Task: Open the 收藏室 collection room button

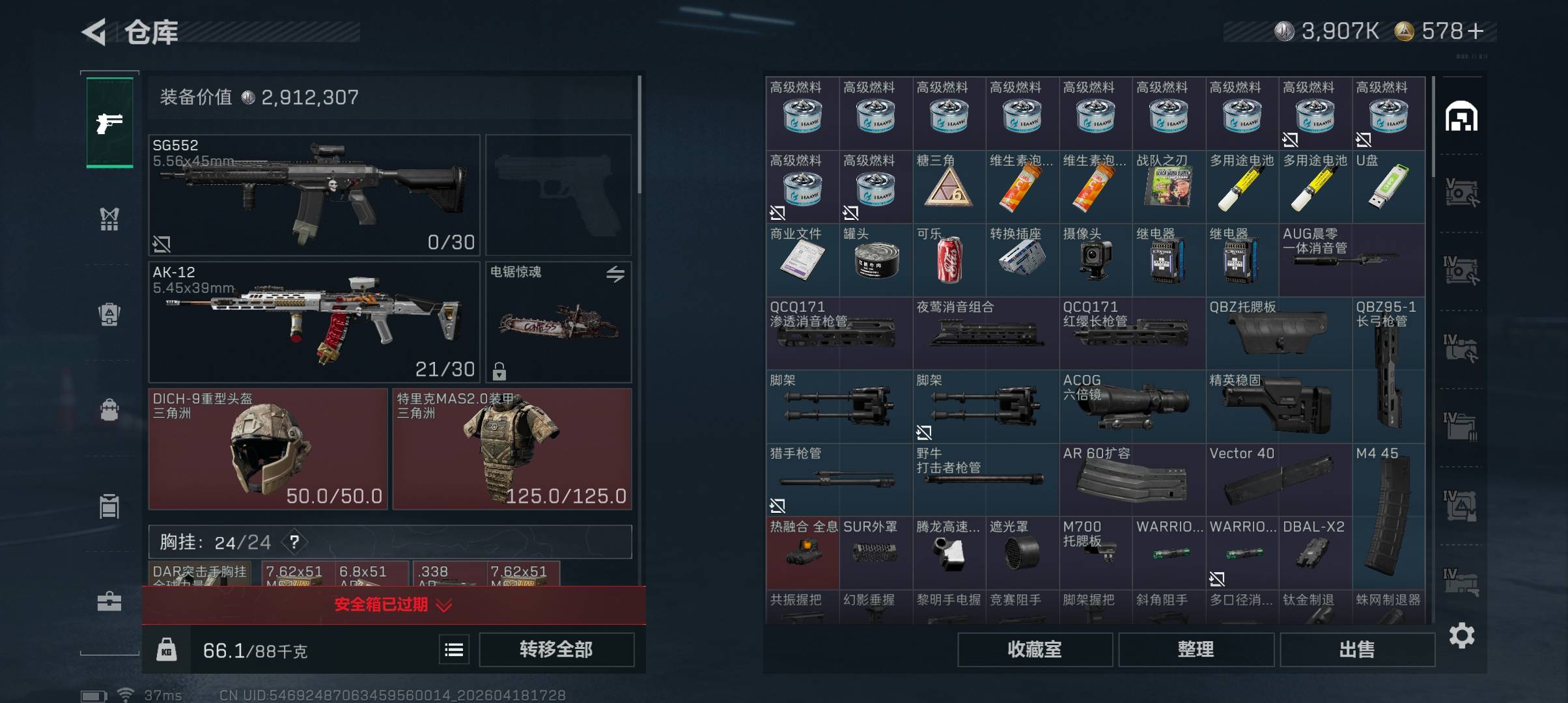Action: [x=1035, y=649]
